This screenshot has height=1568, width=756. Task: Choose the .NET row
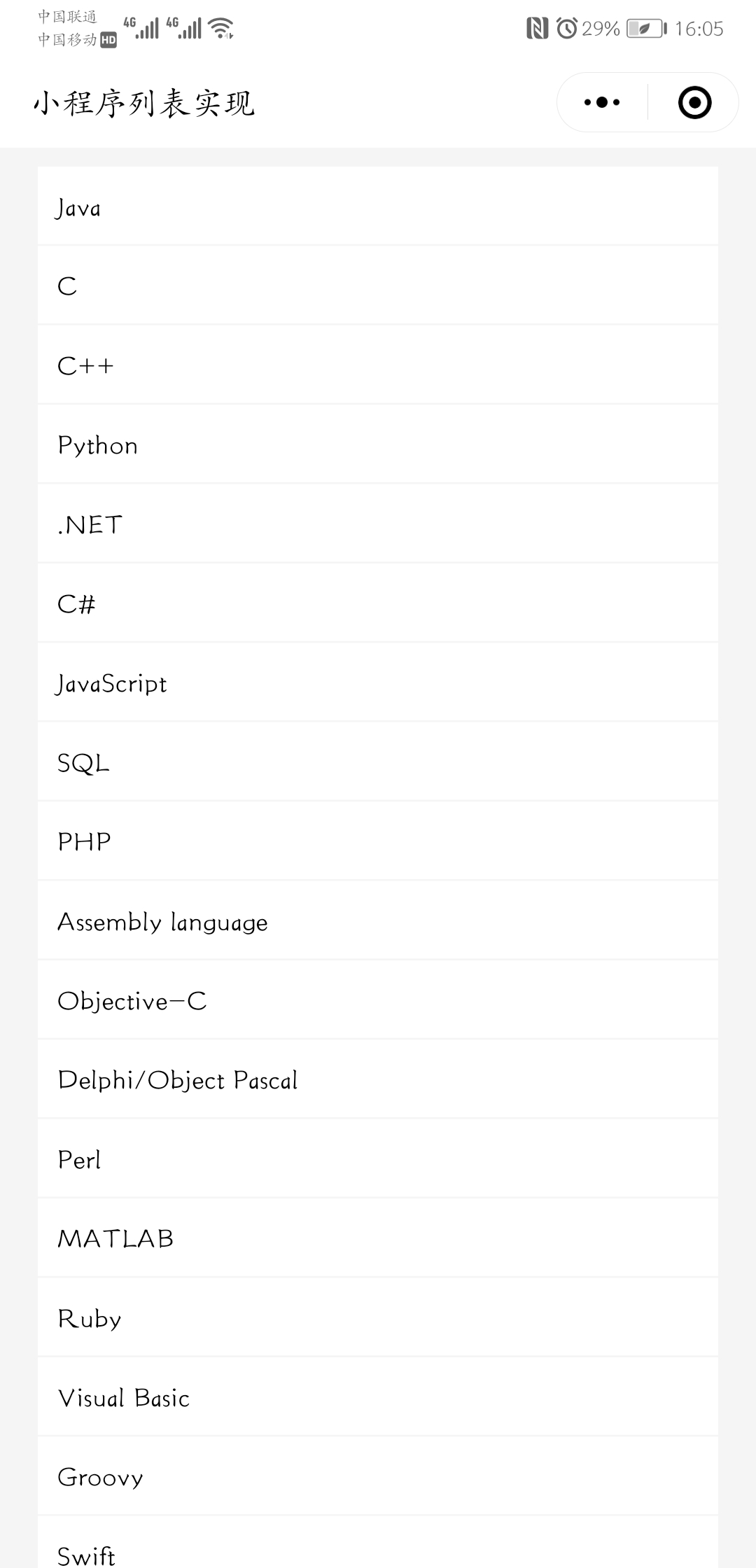(x=378, y=524)
